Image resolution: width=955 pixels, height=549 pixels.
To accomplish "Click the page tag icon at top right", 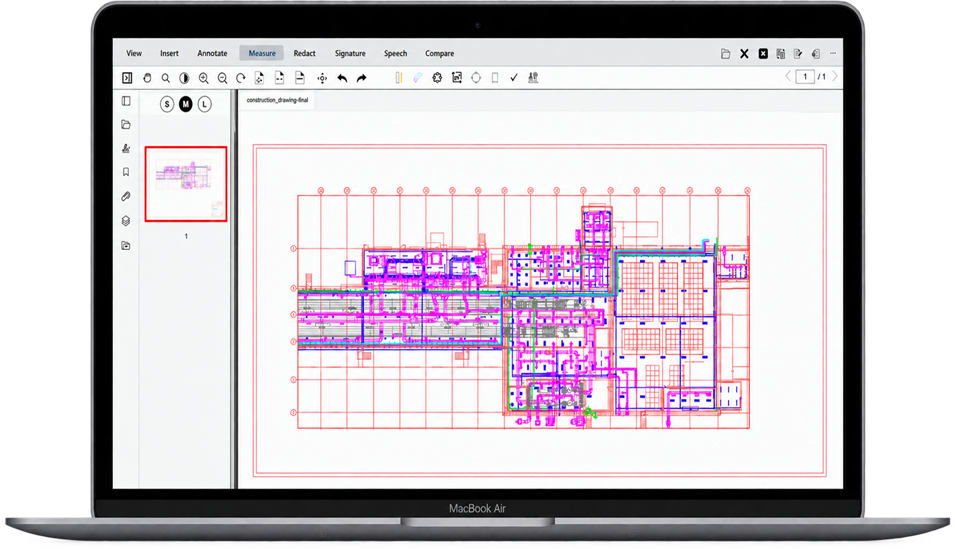I will pos(816,54).
